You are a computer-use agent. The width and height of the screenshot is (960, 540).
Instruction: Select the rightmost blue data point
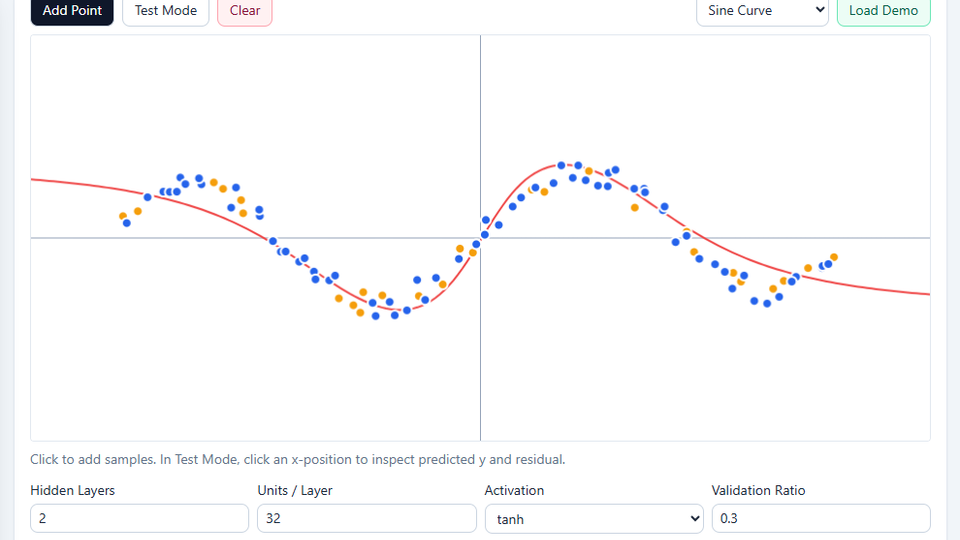828,264
